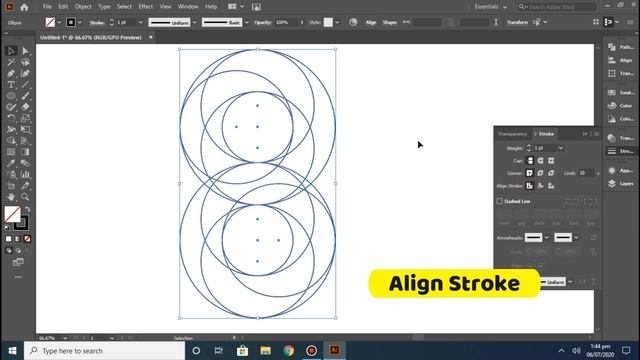The image size is (640, 360).
Task: Open the Layers panel from the dock
Action: pos(621,184)
